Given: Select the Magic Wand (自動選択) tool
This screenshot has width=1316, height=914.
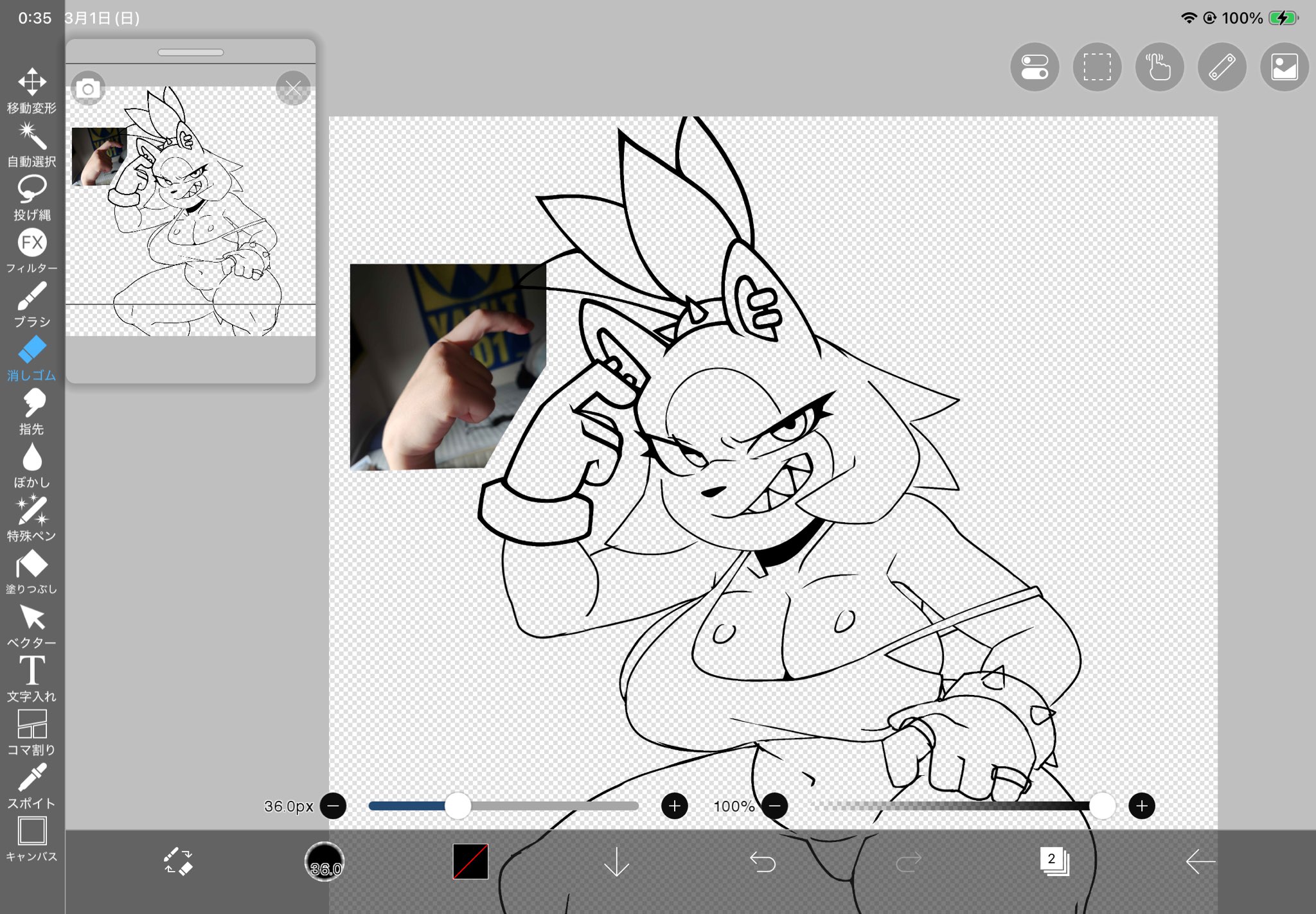Looking at the screenshot, I should coord(31,144).
